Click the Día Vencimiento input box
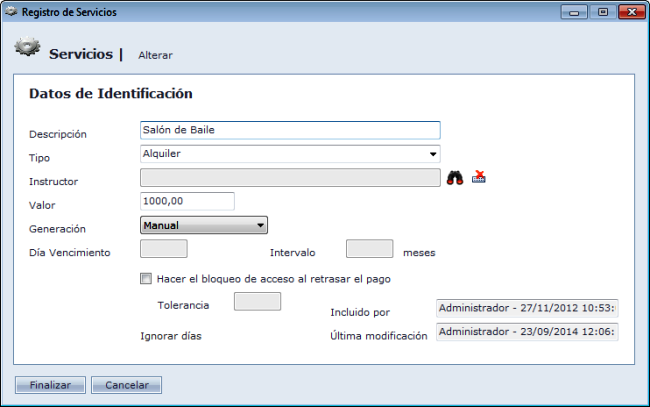 click(x=164, y=249)
